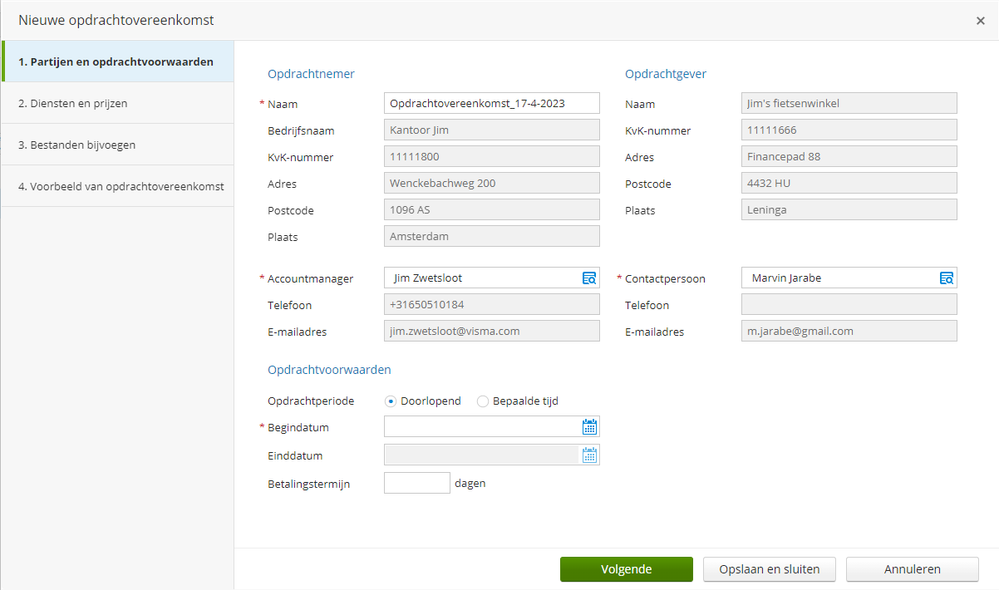
Task: Open the Contactpersoon lookup search icon
Action: click(x=946, y=278)
